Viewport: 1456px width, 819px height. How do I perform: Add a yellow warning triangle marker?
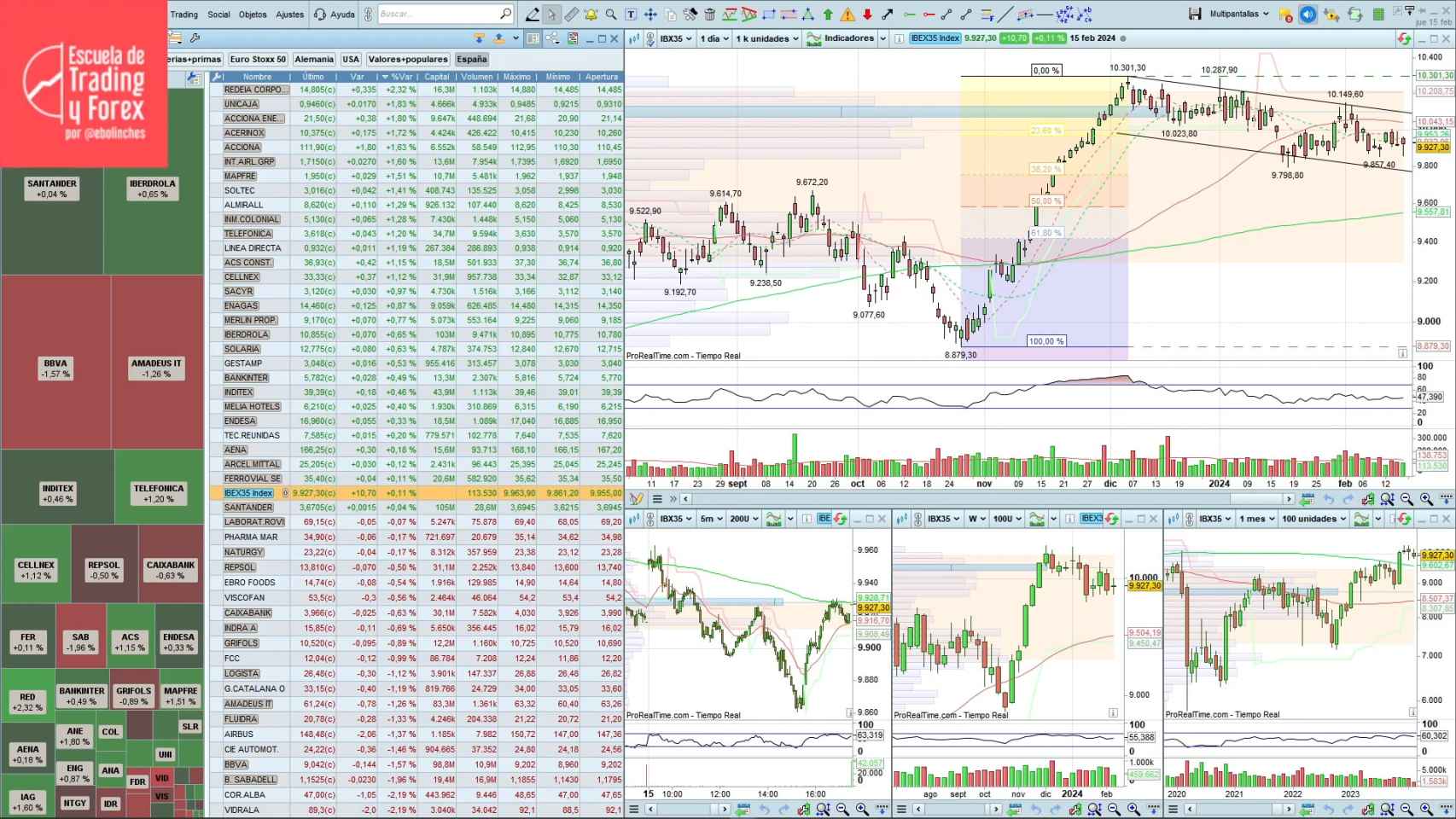[x=847, y=14]
